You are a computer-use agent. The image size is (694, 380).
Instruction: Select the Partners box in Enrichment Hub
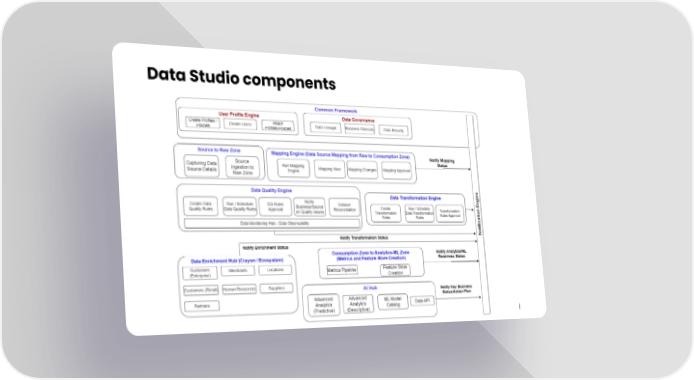click(x=202, y=306)
